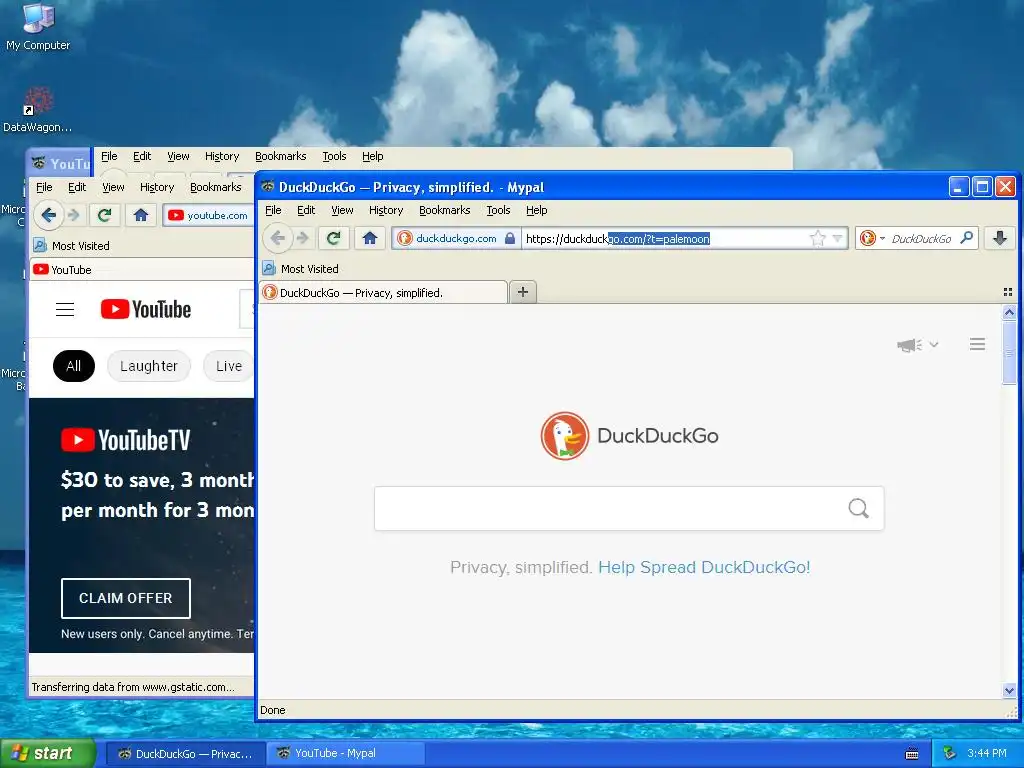Open URL history dropdown in address bar
Viewport: 1024px width, 768px height.
837,238
